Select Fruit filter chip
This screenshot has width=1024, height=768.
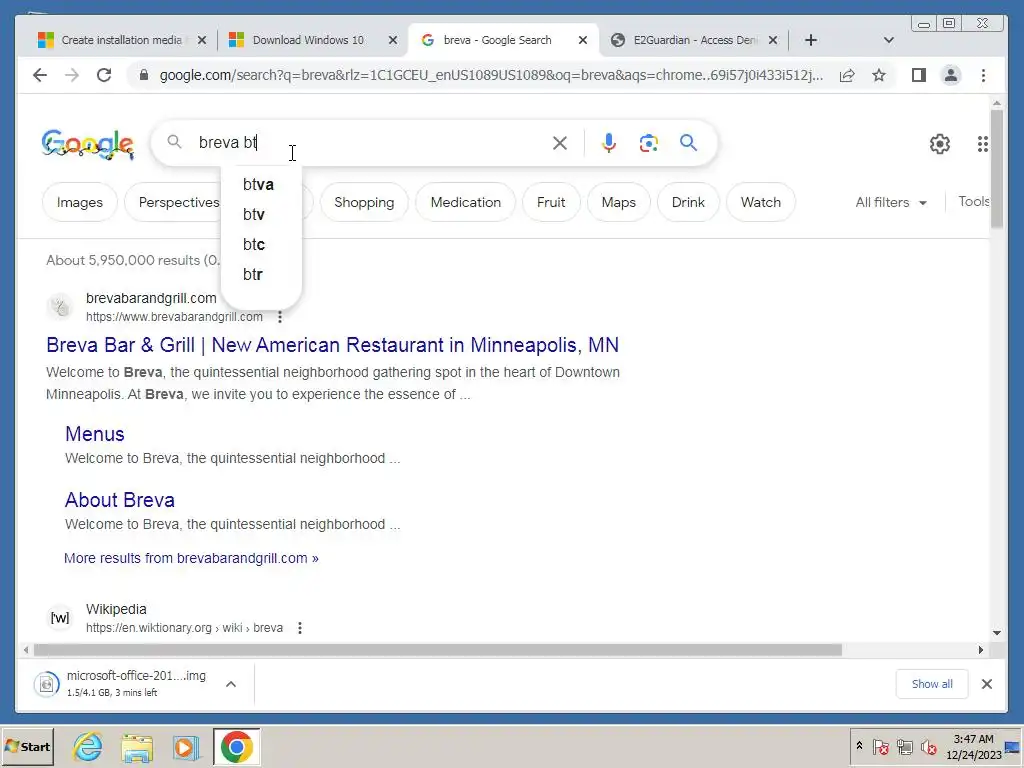(551, 202)
